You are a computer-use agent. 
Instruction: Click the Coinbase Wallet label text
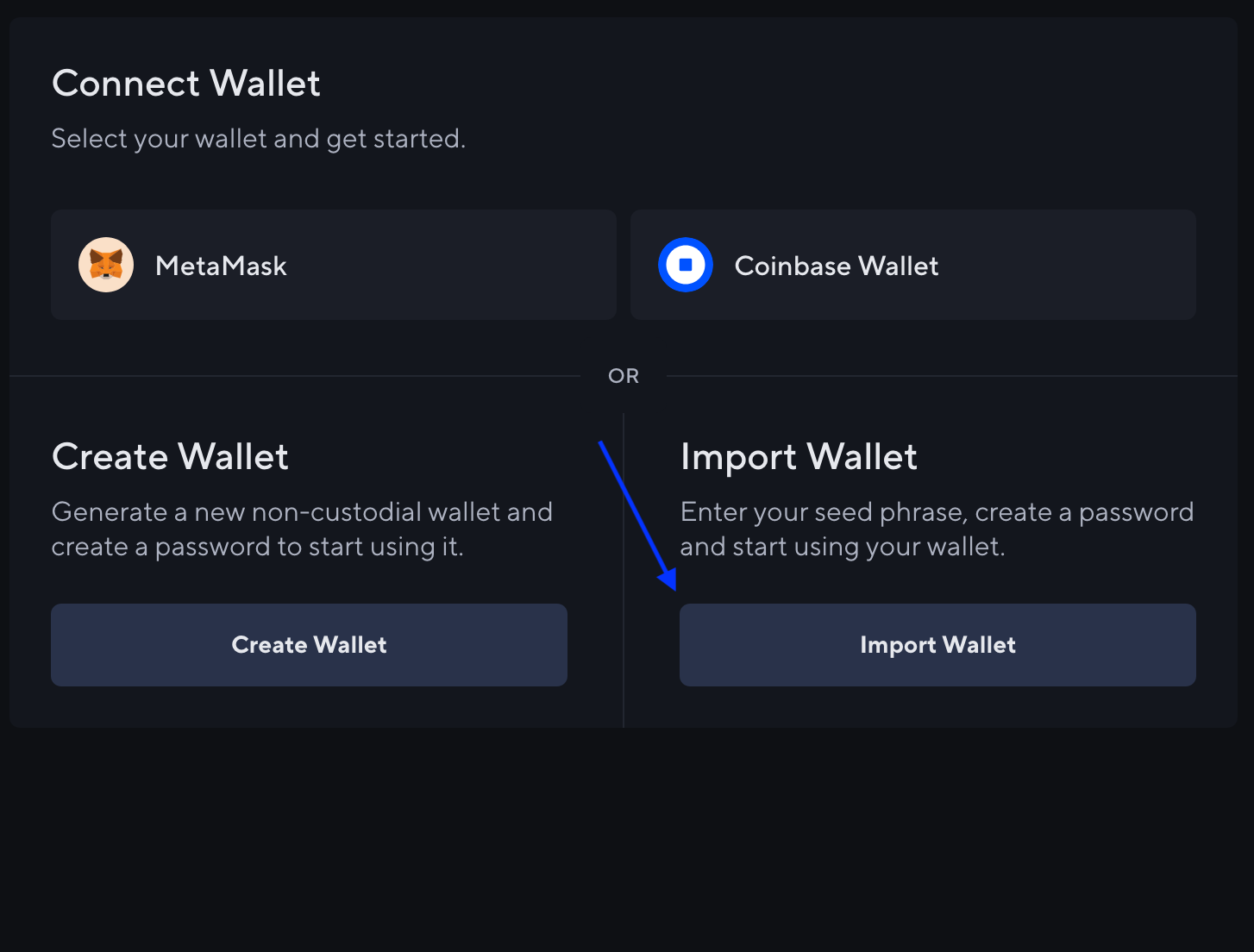click(836, 266)
